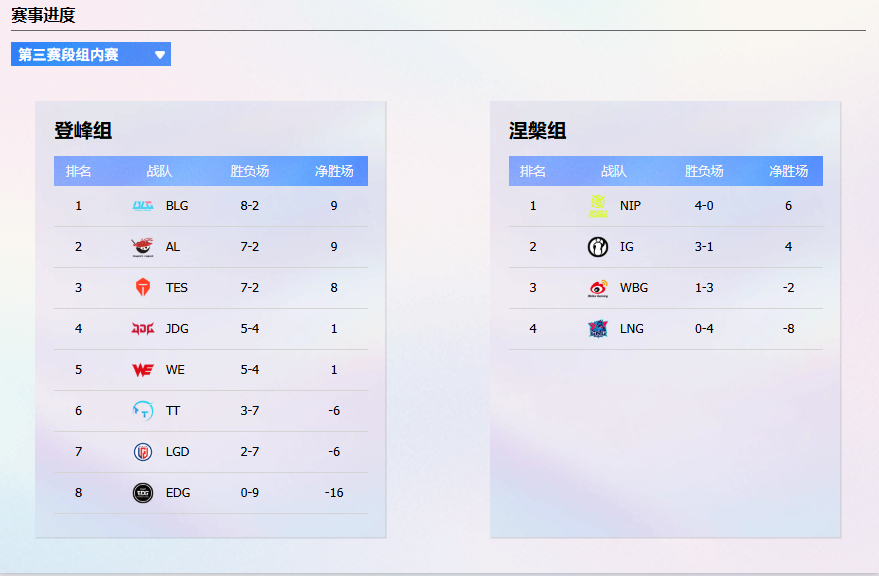Image resolution: width=879 pixels, height=576 pixels.
Task: Click the WBG team logo
Action: pos(598,288)
